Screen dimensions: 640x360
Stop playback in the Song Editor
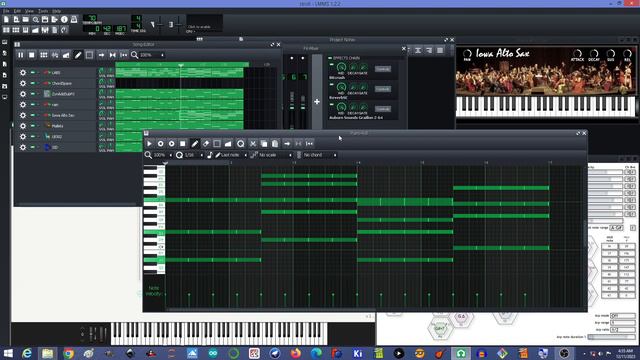click(31, 55)
